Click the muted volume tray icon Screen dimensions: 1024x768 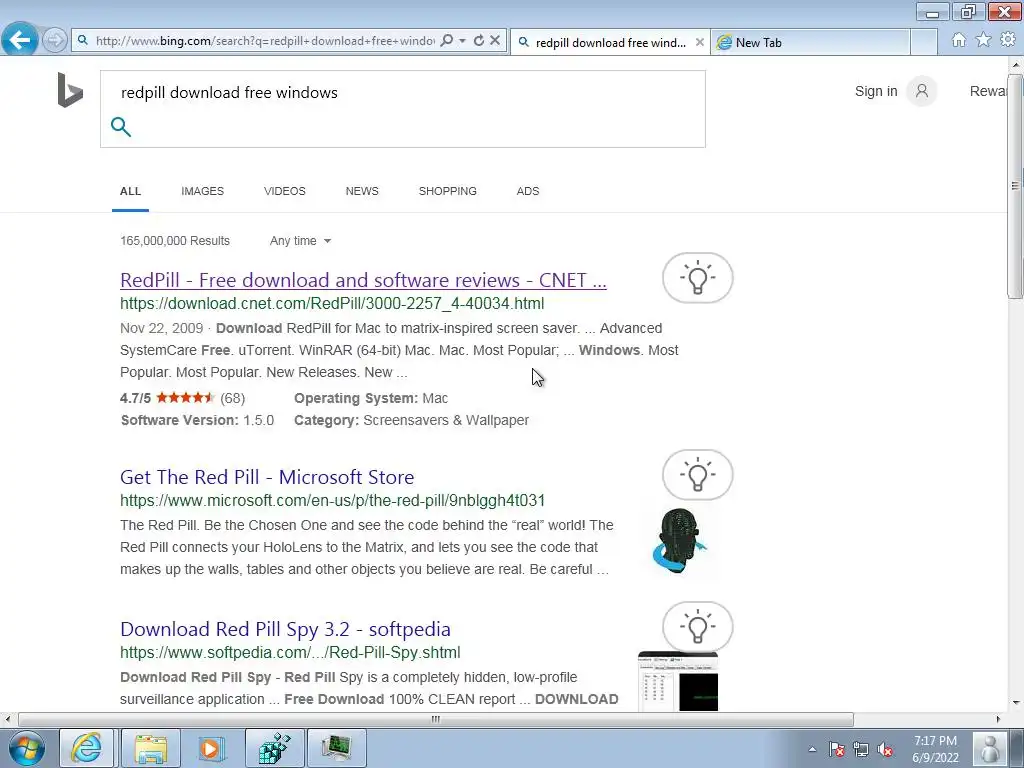point(886,749)
